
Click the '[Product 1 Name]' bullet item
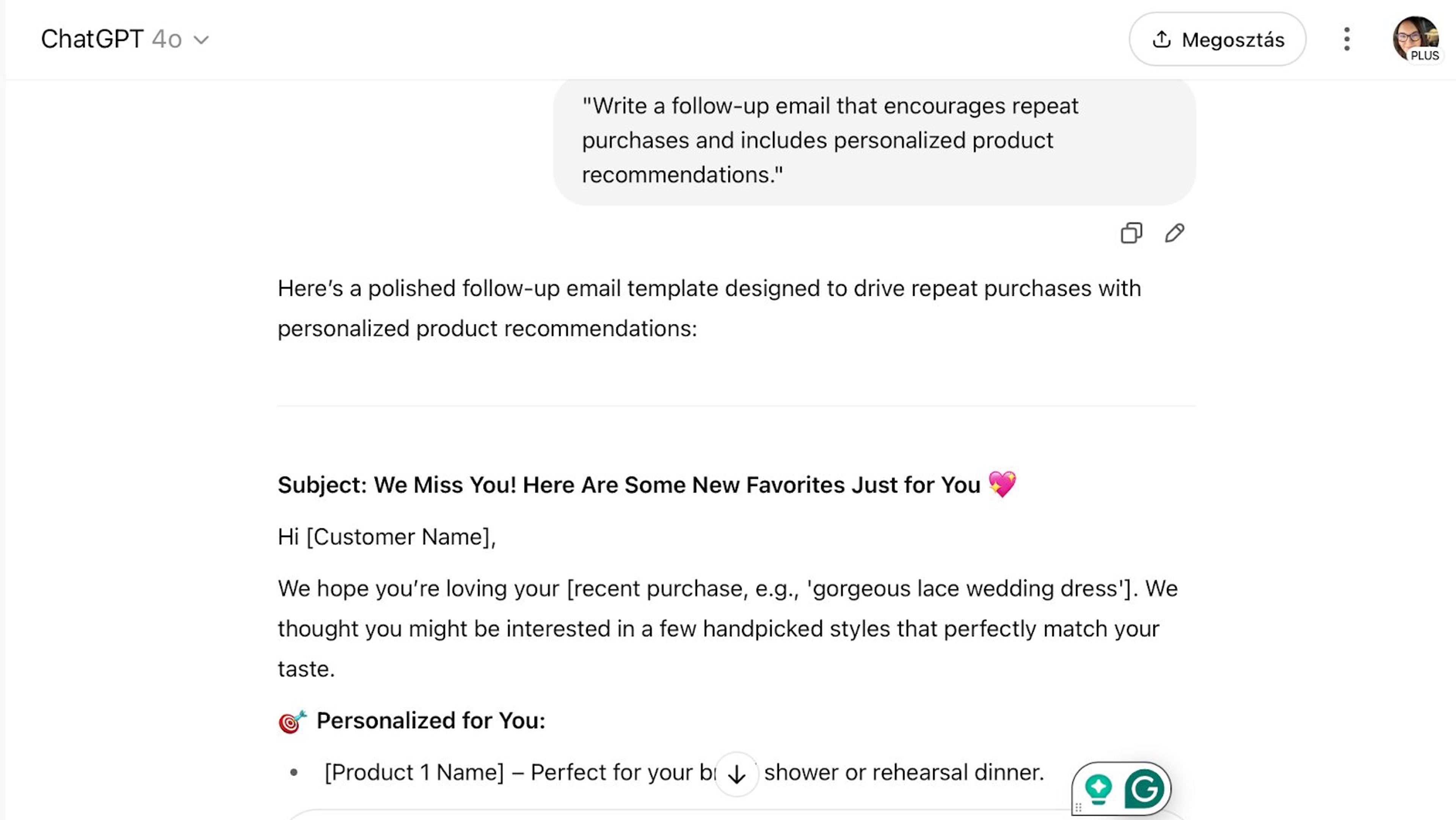(x=414, y=773)
